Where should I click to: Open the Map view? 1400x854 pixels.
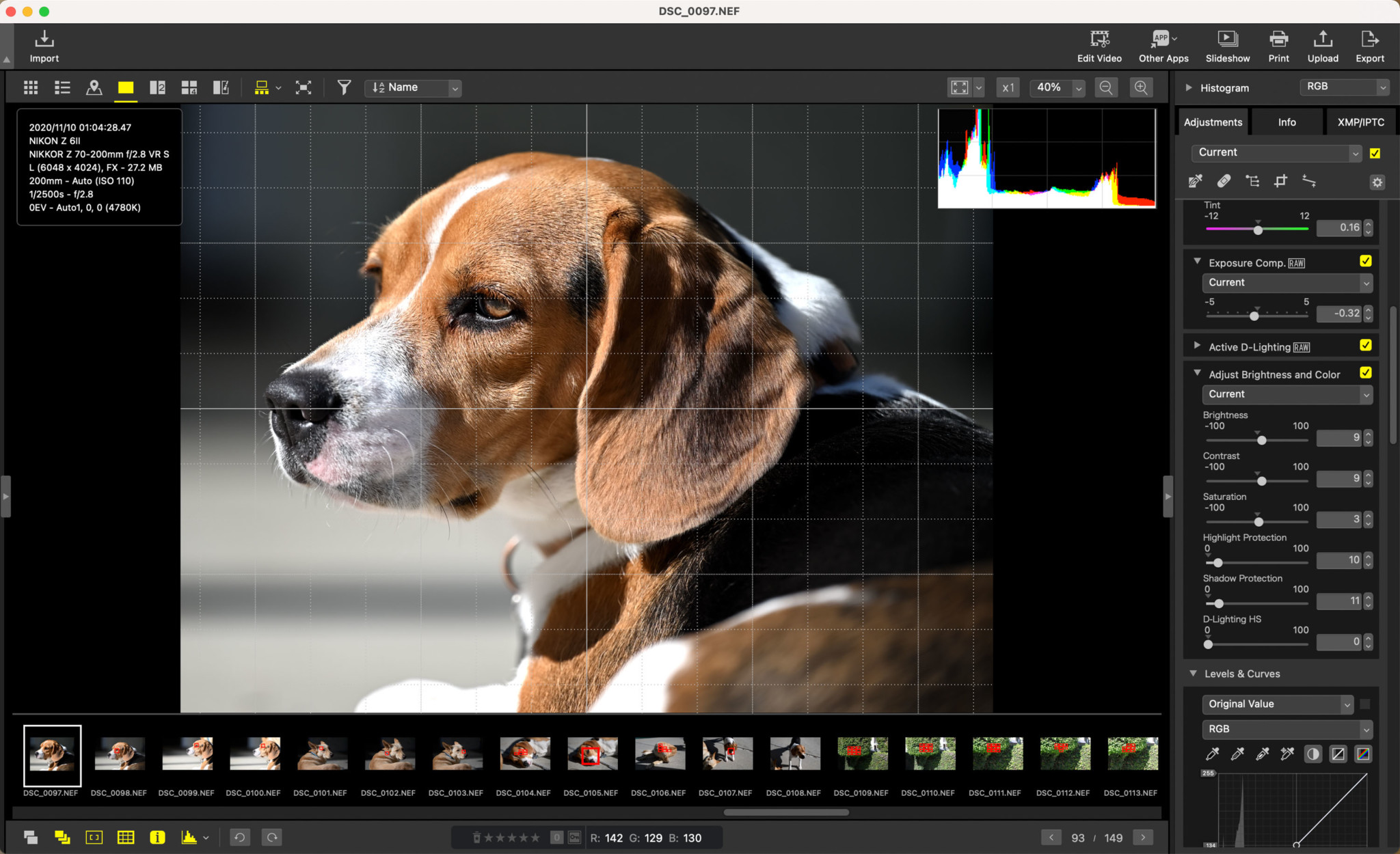pyautogui.click(x=94, y=87)
